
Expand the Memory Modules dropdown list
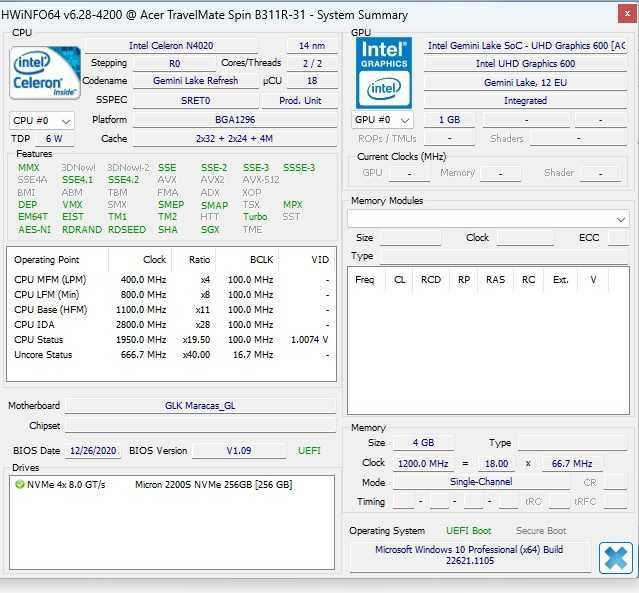coord(620,219)
